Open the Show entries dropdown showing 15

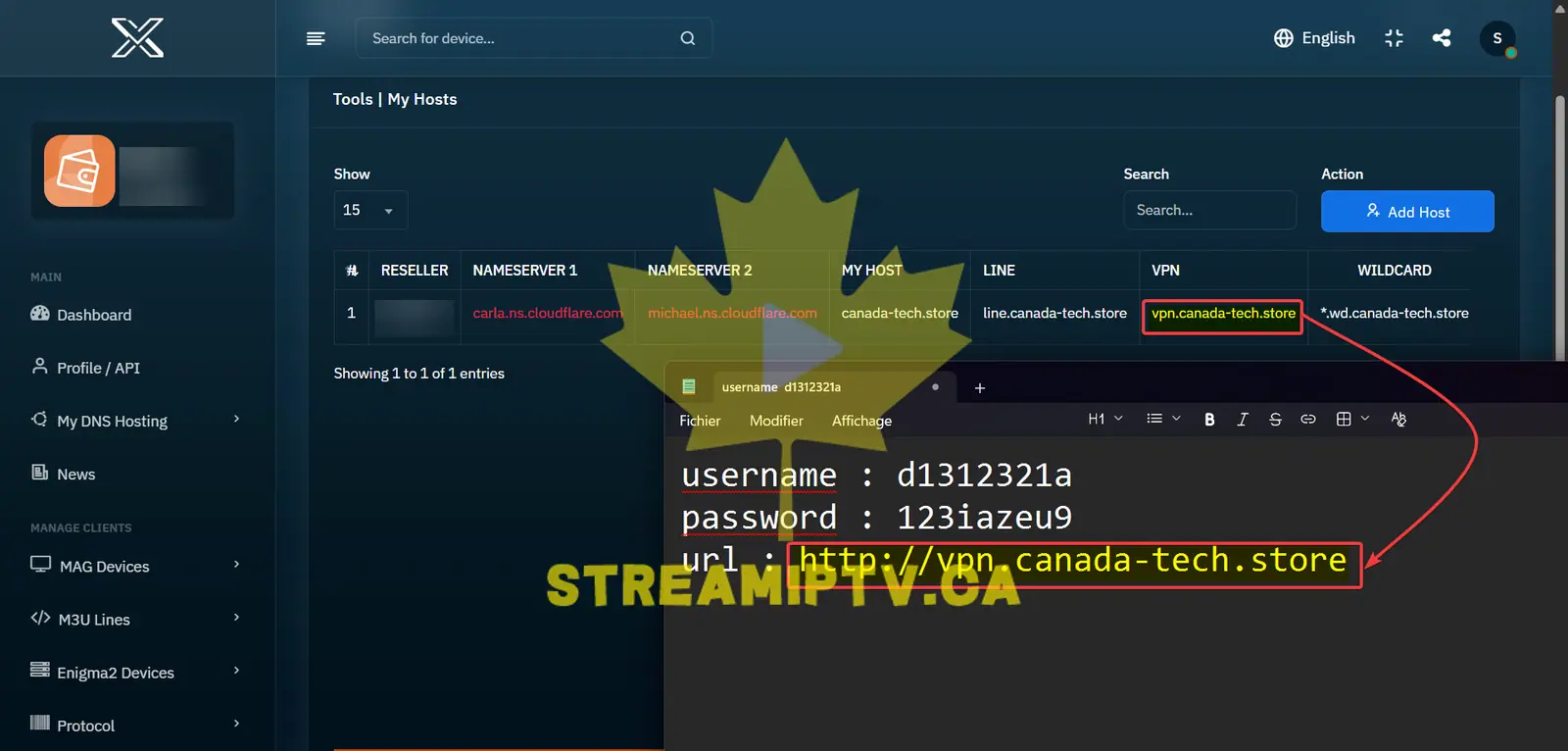[369, 210]
